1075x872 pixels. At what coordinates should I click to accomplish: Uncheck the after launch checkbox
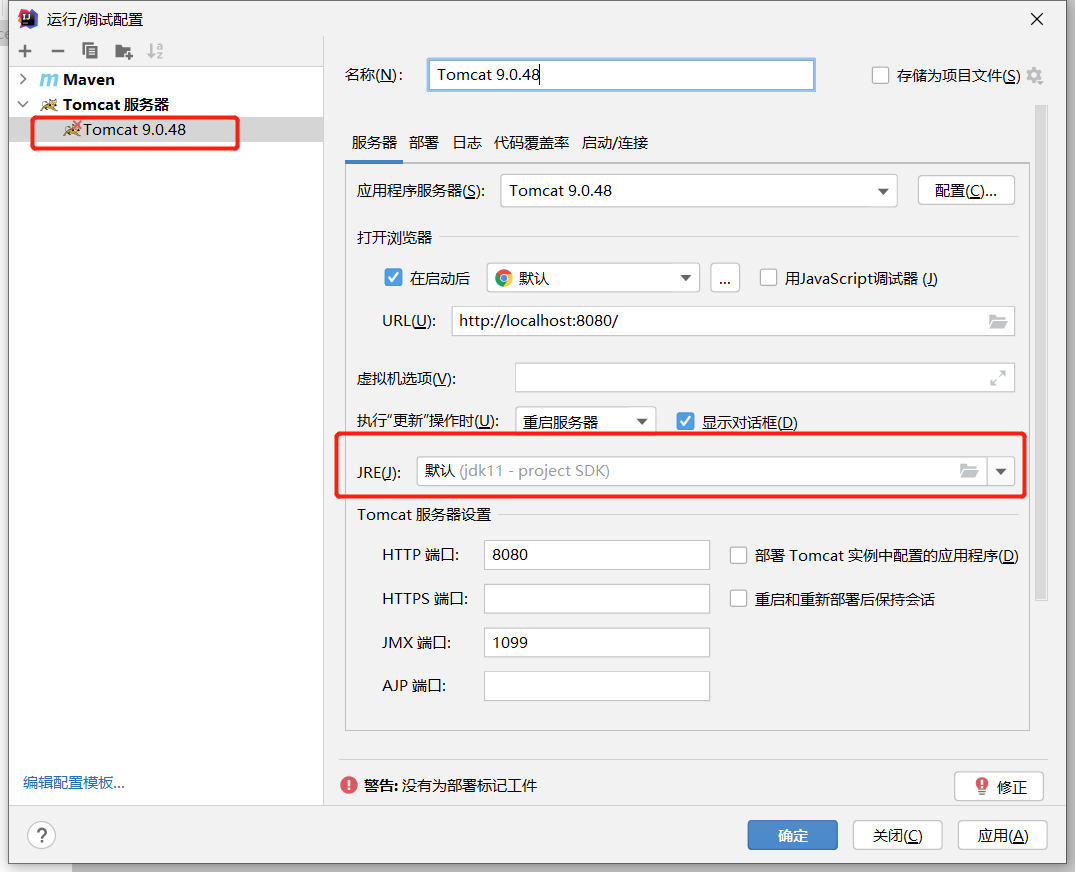394,278
